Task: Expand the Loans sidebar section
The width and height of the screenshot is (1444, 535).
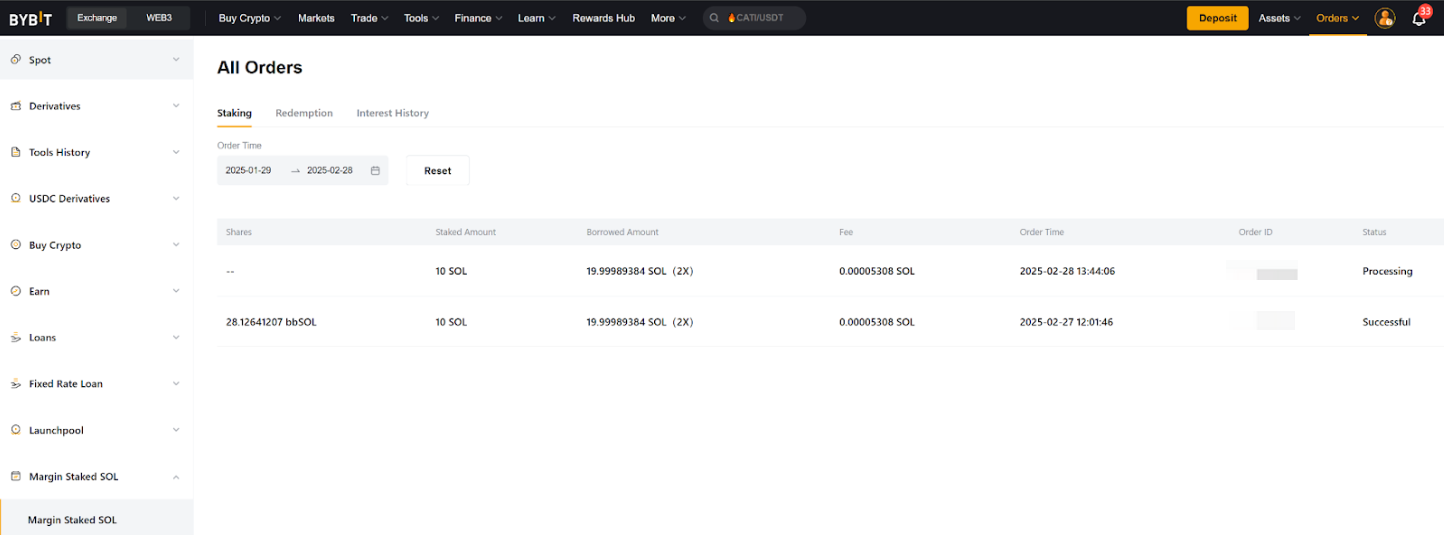Action: click(x=176, y=338)
